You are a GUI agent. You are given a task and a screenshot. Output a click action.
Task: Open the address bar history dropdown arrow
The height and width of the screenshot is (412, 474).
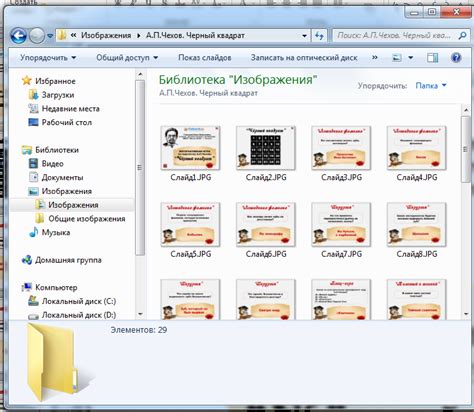pos(304,36)
